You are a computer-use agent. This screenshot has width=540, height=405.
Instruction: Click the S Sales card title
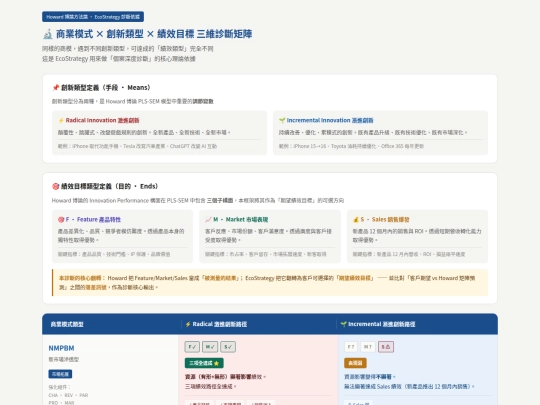click(x=385, y=219)
